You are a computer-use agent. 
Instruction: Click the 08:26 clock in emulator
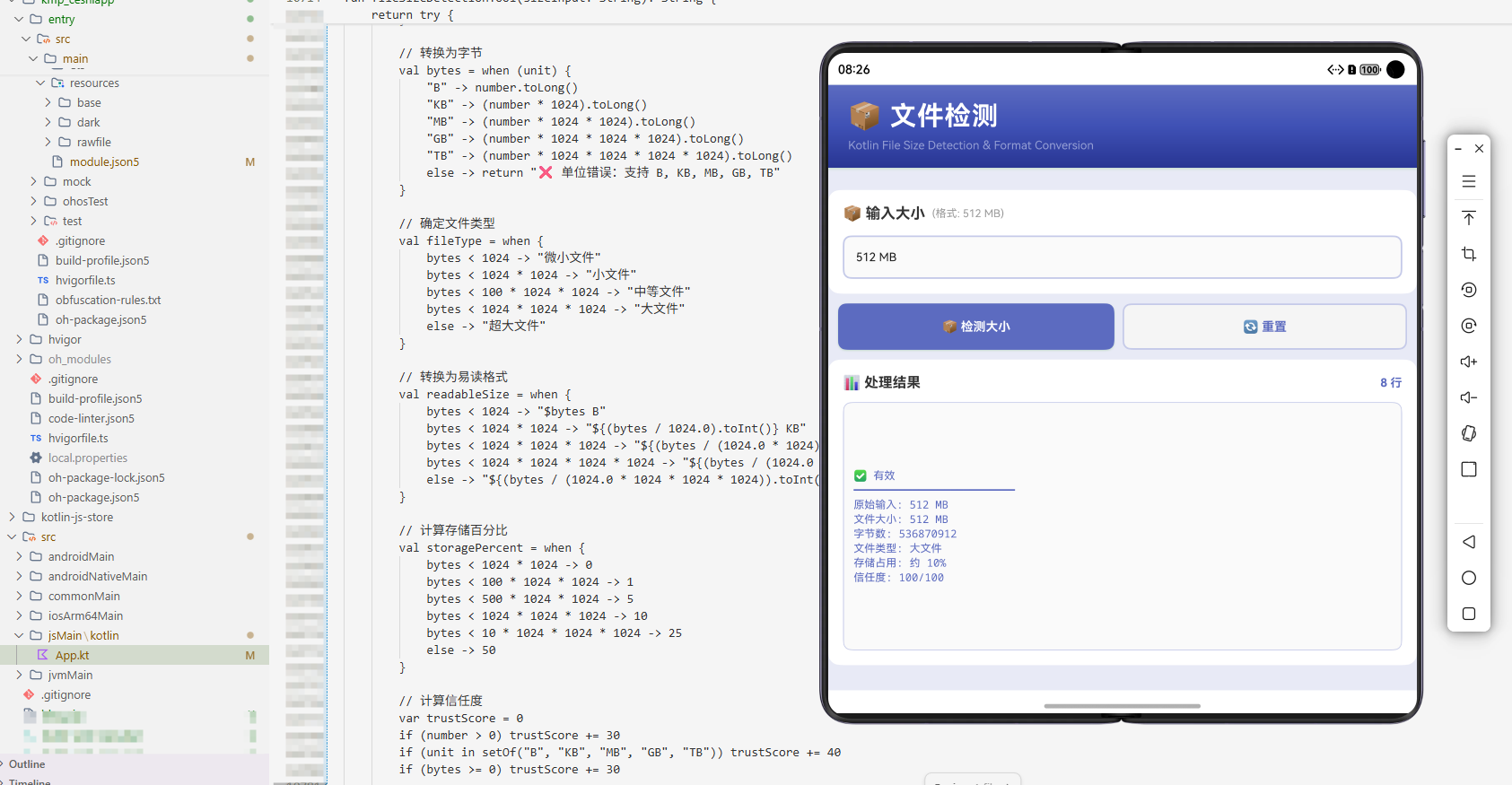tap(853, 70)
